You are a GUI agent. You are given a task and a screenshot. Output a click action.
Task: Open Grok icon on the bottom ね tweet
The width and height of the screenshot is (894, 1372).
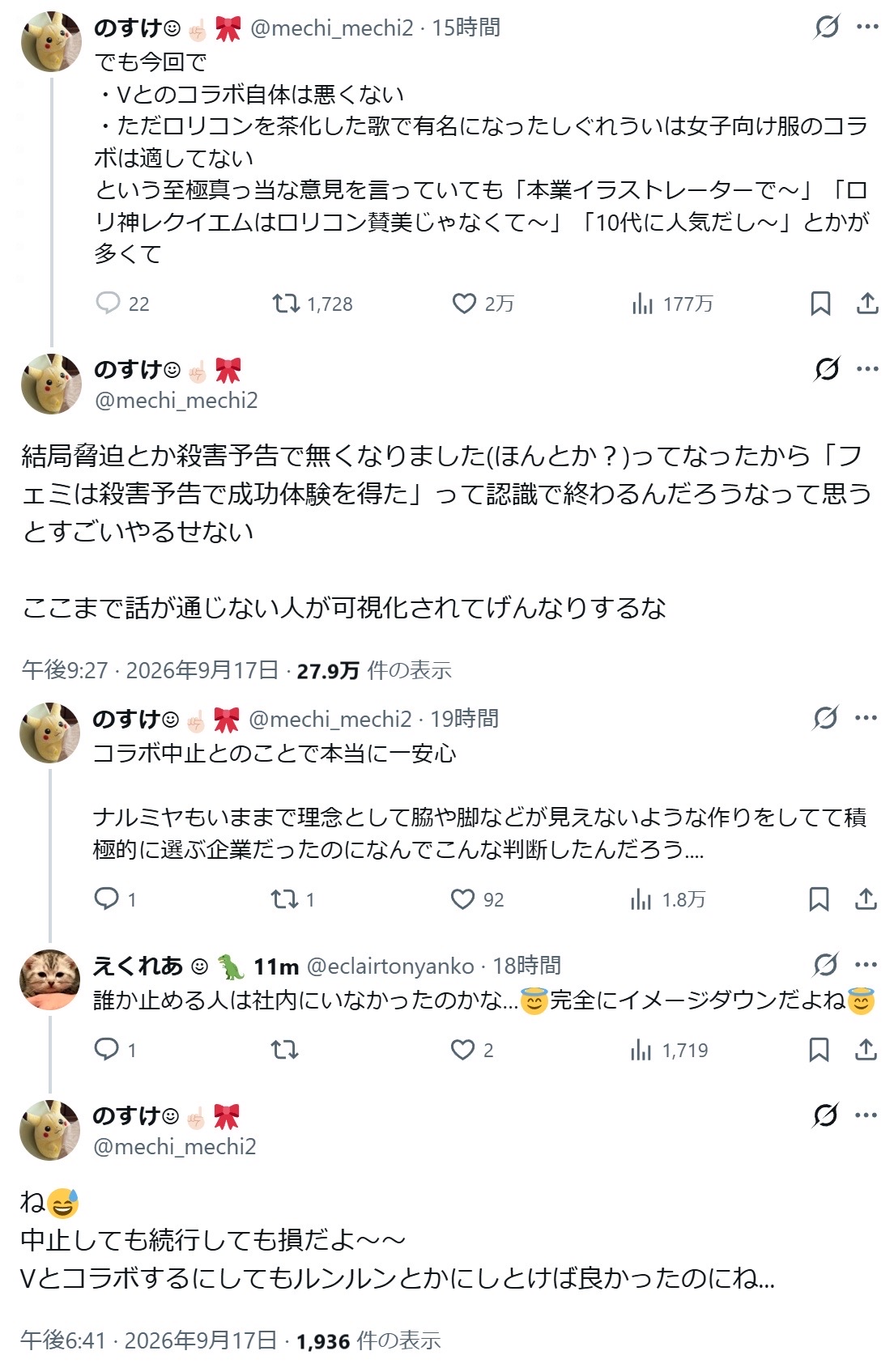825,1115
